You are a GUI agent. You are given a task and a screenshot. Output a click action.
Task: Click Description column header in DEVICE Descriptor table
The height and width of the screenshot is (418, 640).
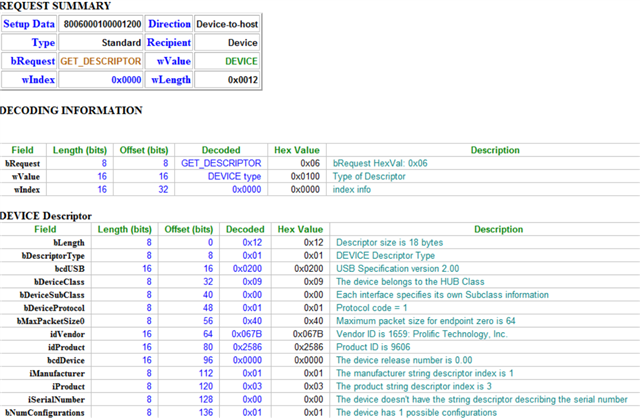498,229
